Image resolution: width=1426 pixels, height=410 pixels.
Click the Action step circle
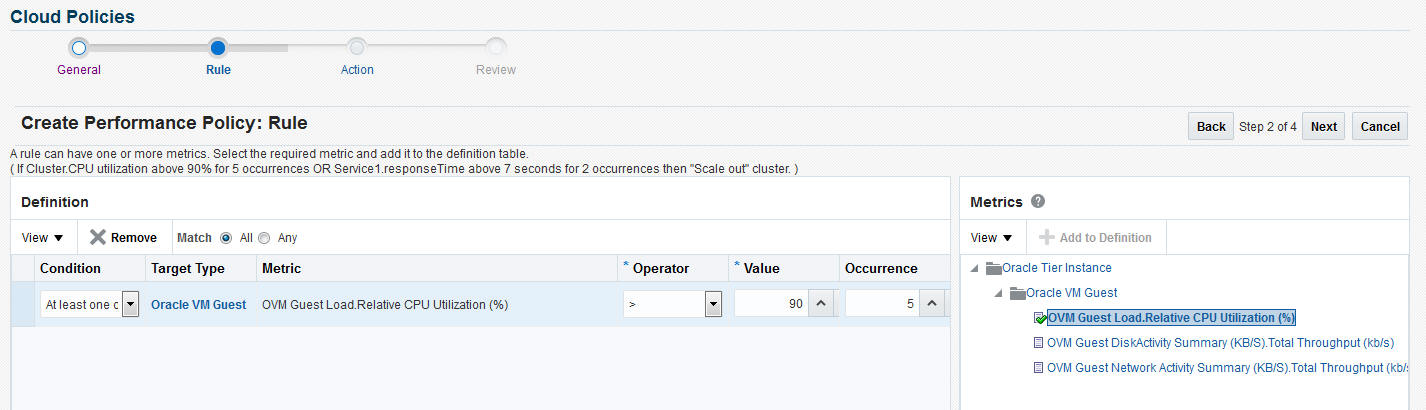click(x=356, y=47)
